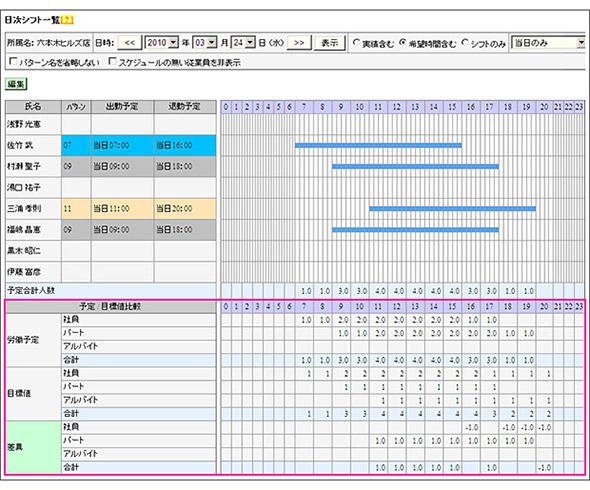Viewport: 590px width, 490px height.
Task: Click the 出勤予定 column header
Action: [122, 107]
